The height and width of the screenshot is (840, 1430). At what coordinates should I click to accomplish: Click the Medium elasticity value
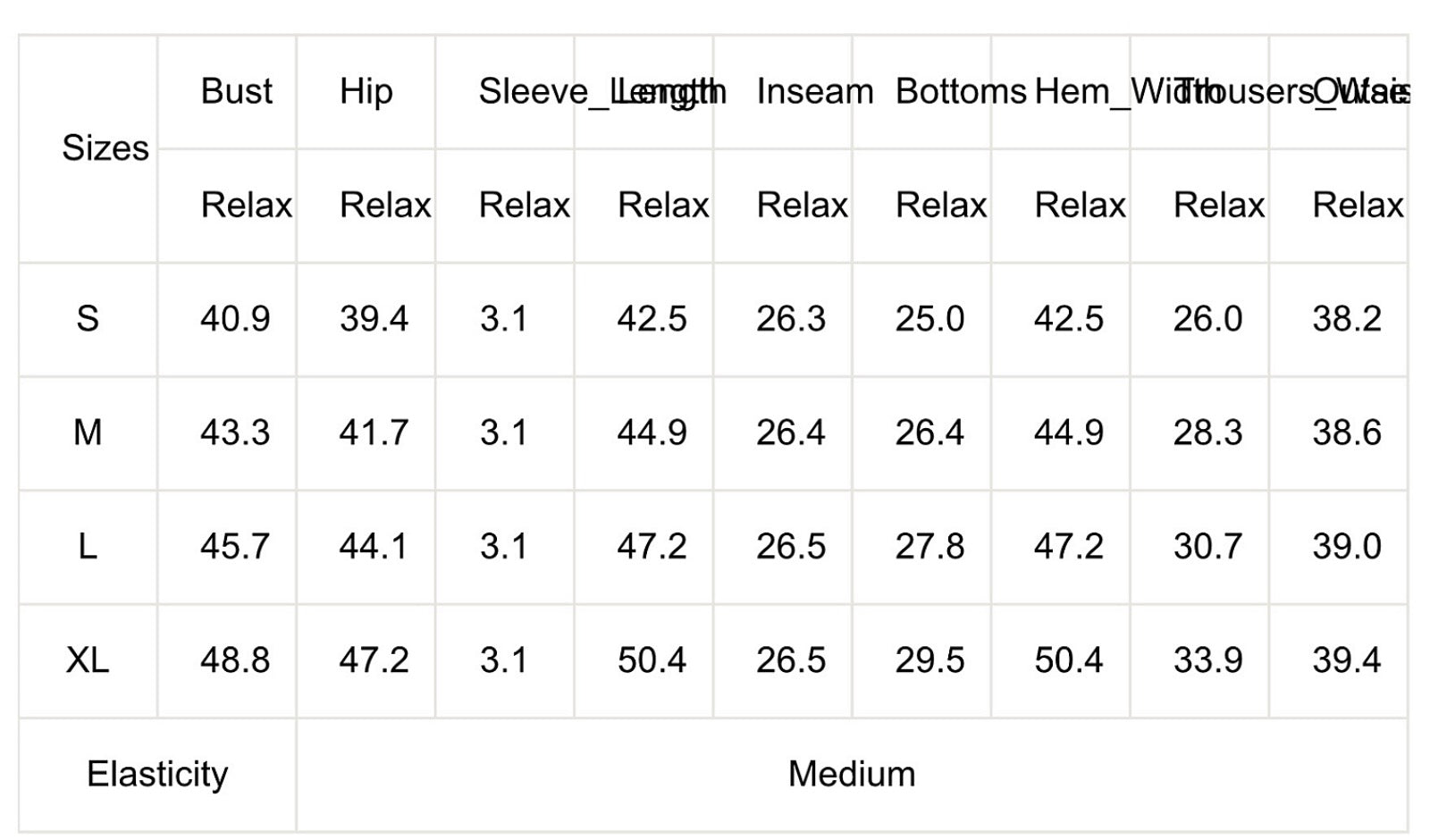pyautogui.click(x=852, y=774)
